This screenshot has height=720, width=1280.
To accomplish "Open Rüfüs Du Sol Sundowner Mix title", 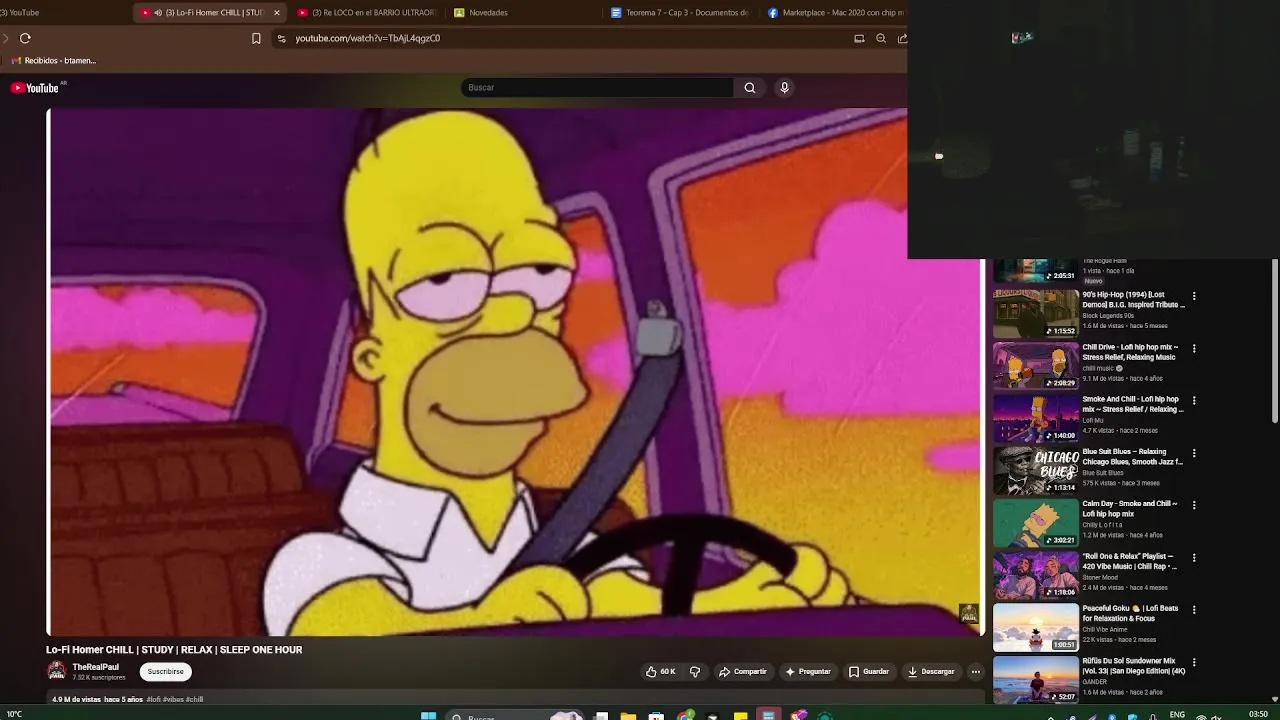I will point(1133,666).
